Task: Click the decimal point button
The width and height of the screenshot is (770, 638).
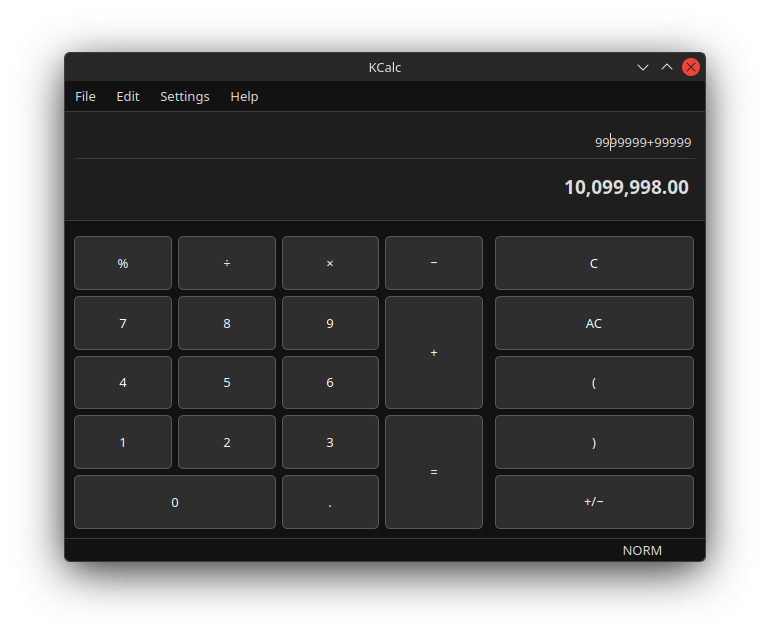Action: 330,502
